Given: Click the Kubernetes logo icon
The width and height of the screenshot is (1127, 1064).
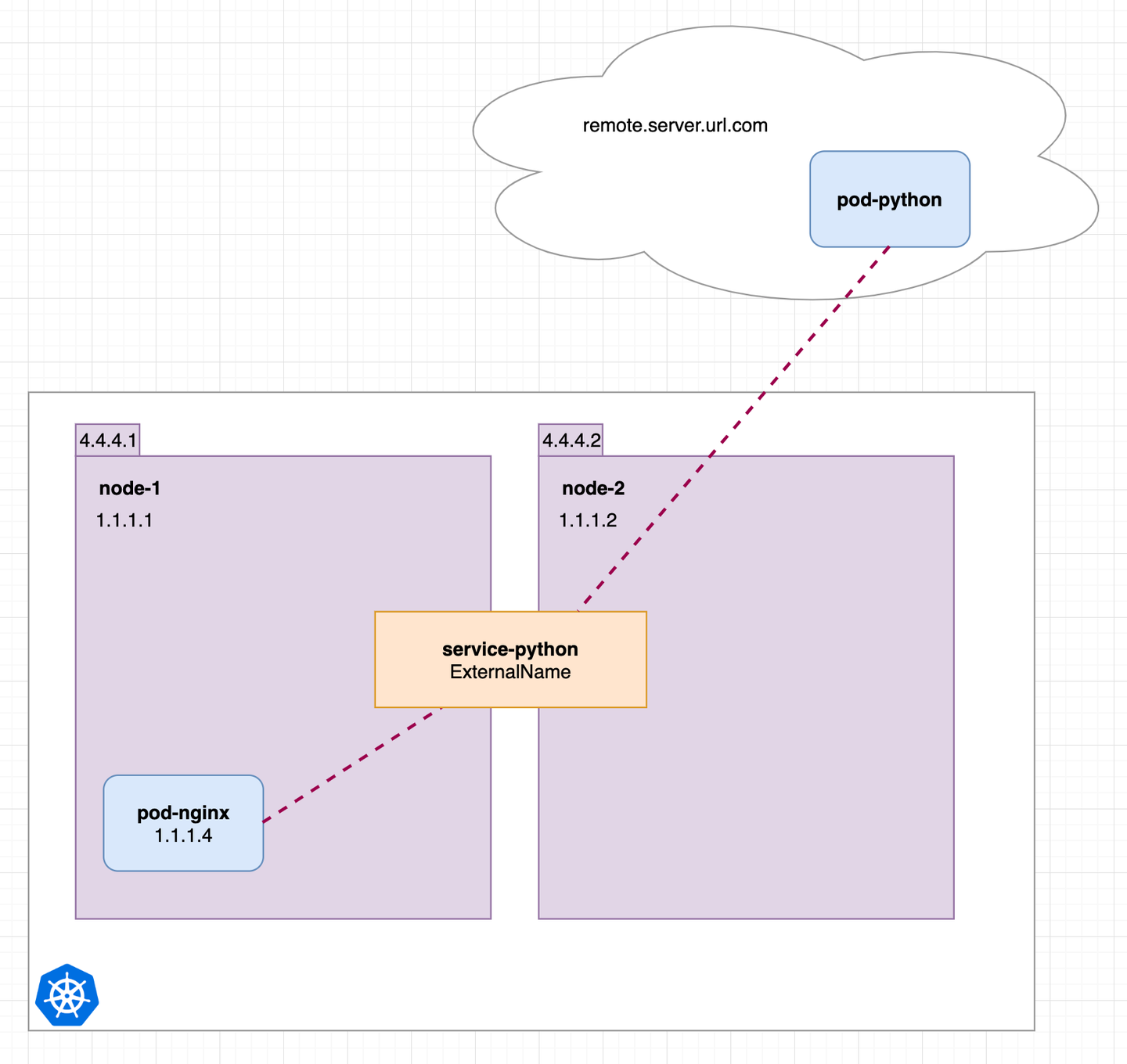Looking at the screenshot, I should (x=67, y=994).
